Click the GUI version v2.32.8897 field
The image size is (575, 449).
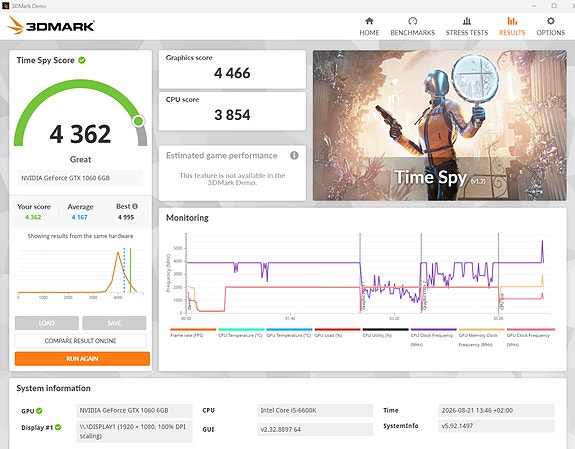tap(315, 429)
